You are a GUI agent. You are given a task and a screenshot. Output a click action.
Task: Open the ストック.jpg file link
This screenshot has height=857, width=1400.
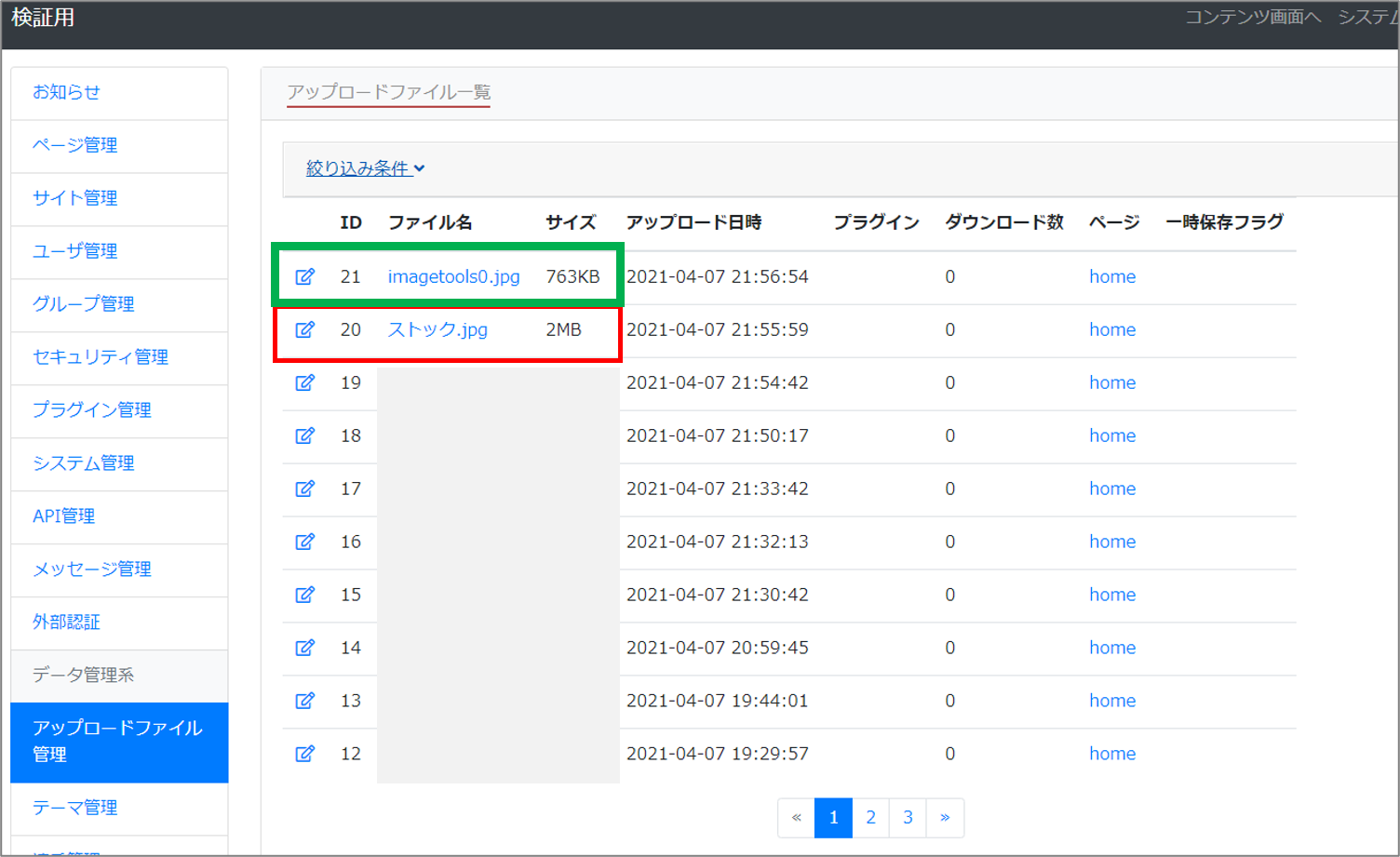point(437,329)
